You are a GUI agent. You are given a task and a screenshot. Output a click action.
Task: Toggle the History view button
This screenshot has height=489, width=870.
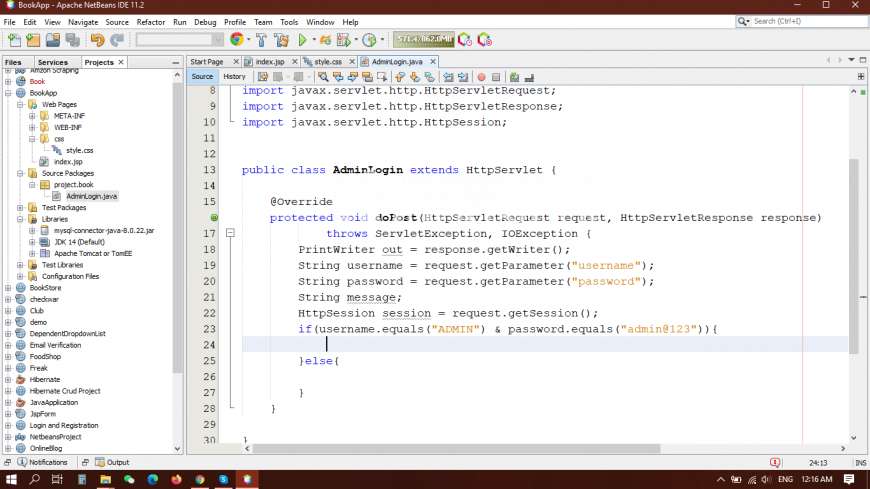click(234, 77)
